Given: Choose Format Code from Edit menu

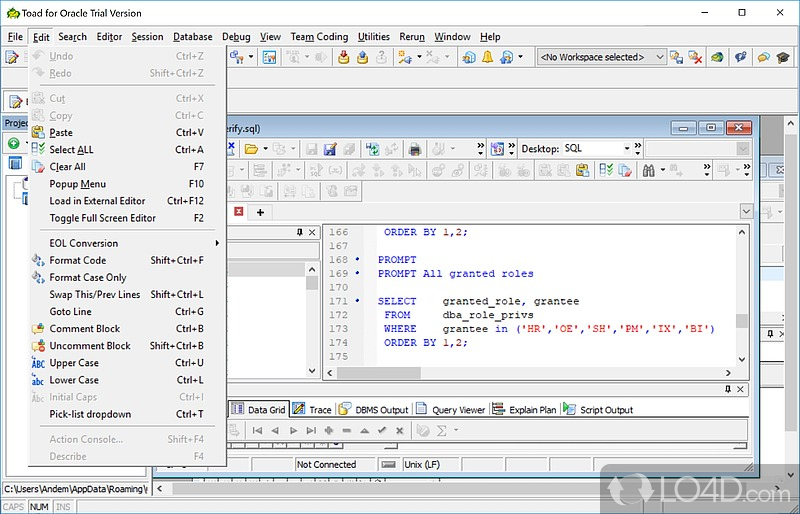Looking at the screenshot, I should 78,260.
